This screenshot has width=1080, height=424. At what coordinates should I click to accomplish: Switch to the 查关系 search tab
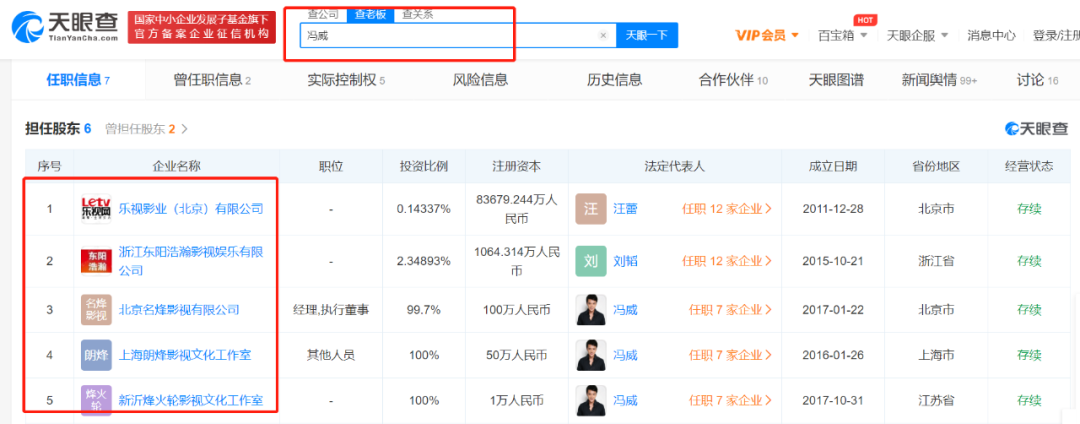click(x=417, y=14)
